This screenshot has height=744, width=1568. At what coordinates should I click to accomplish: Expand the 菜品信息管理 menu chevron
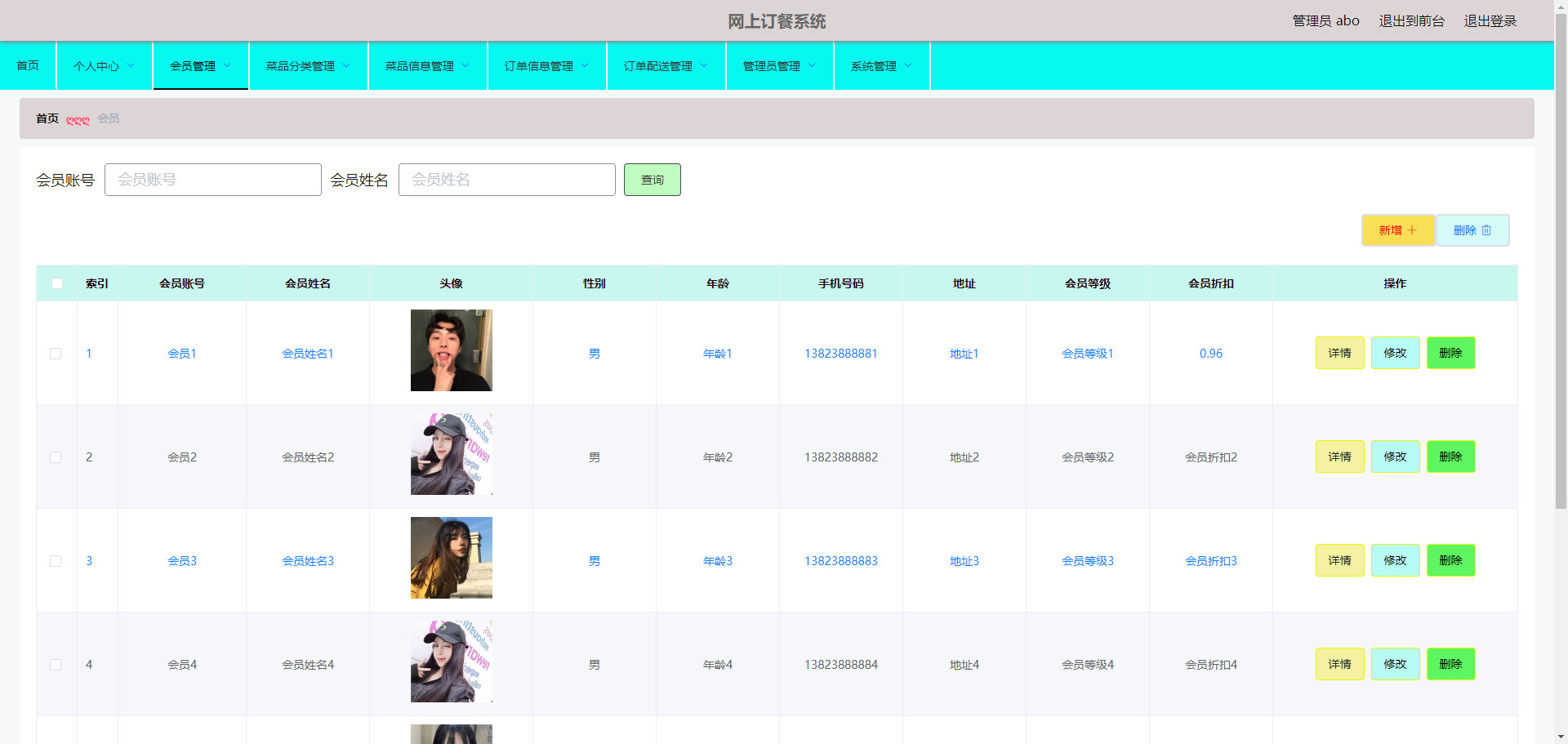465,66
